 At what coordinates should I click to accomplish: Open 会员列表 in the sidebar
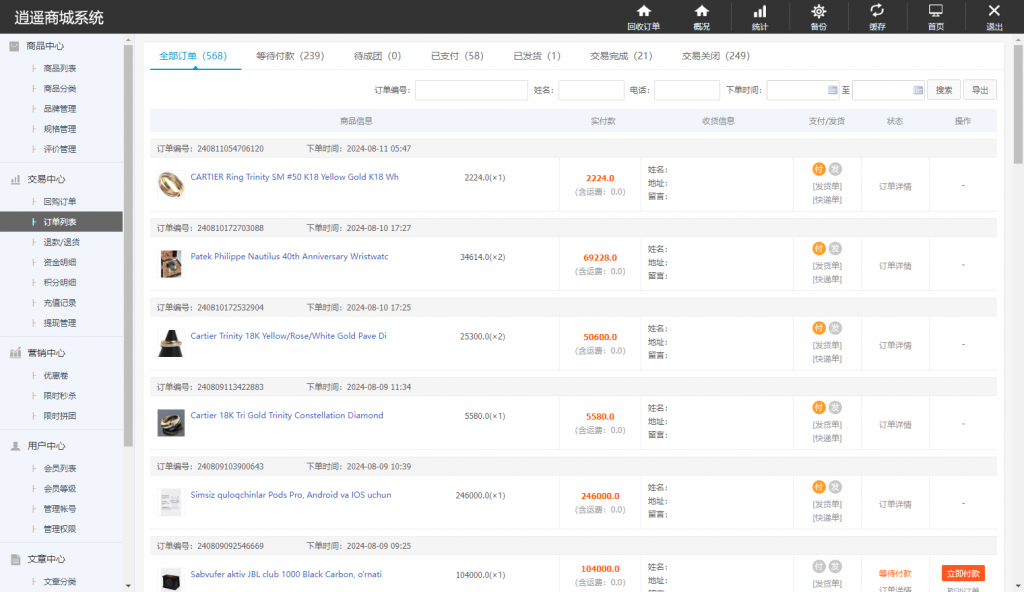coord(59,469)
